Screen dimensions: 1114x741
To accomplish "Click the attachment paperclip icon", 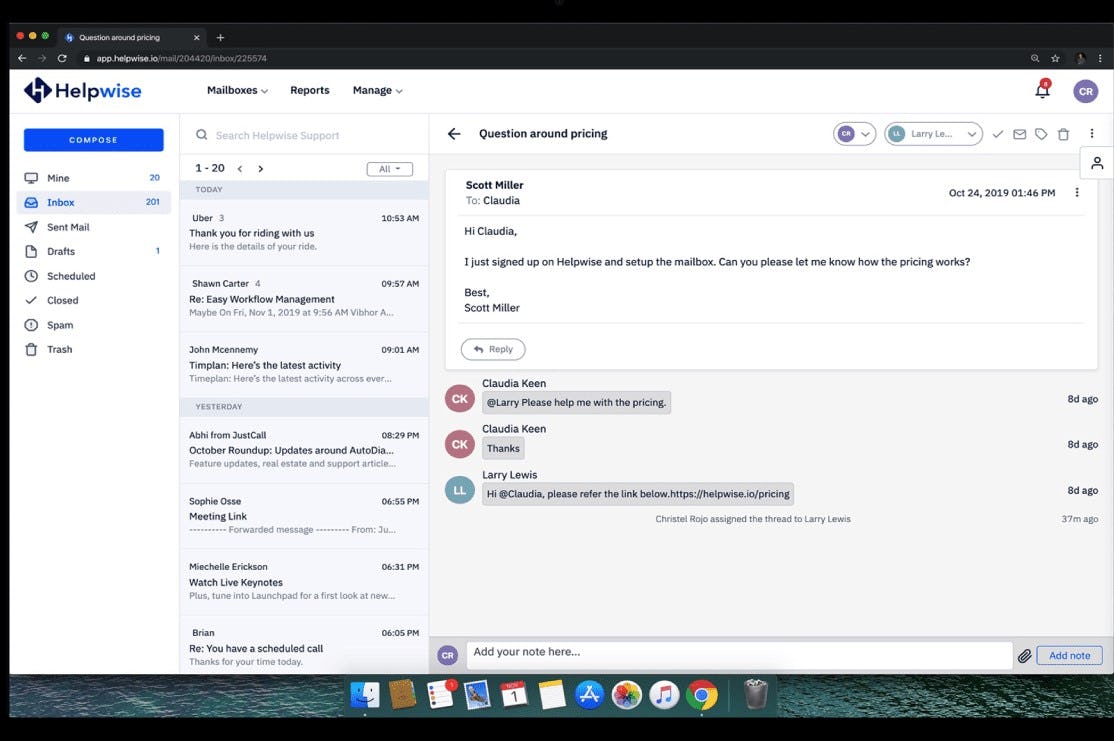I will [x=1024, y=656].
